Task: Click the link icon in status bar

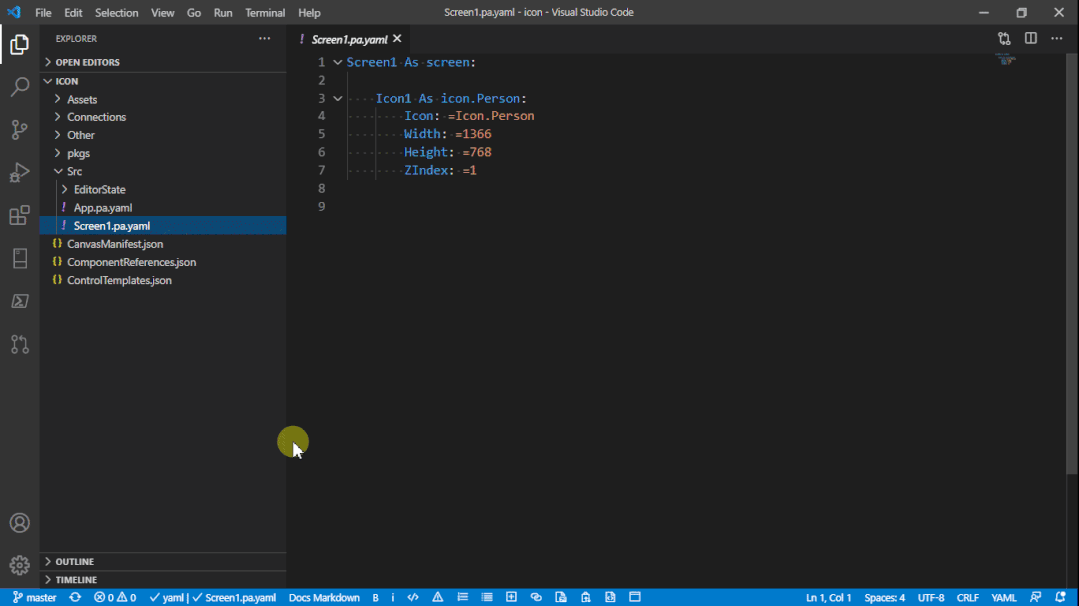Action: (x=536, y=597)
